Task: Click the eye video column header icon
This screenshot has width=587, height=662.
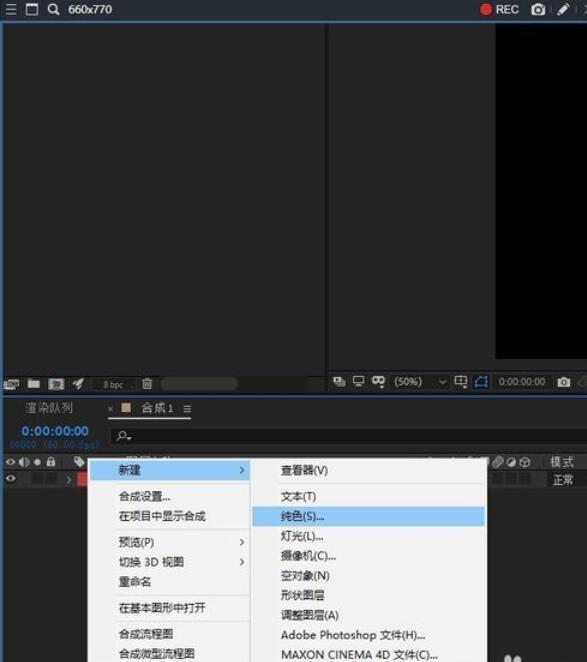Action: pyautogui.click(x=11, y=462)
